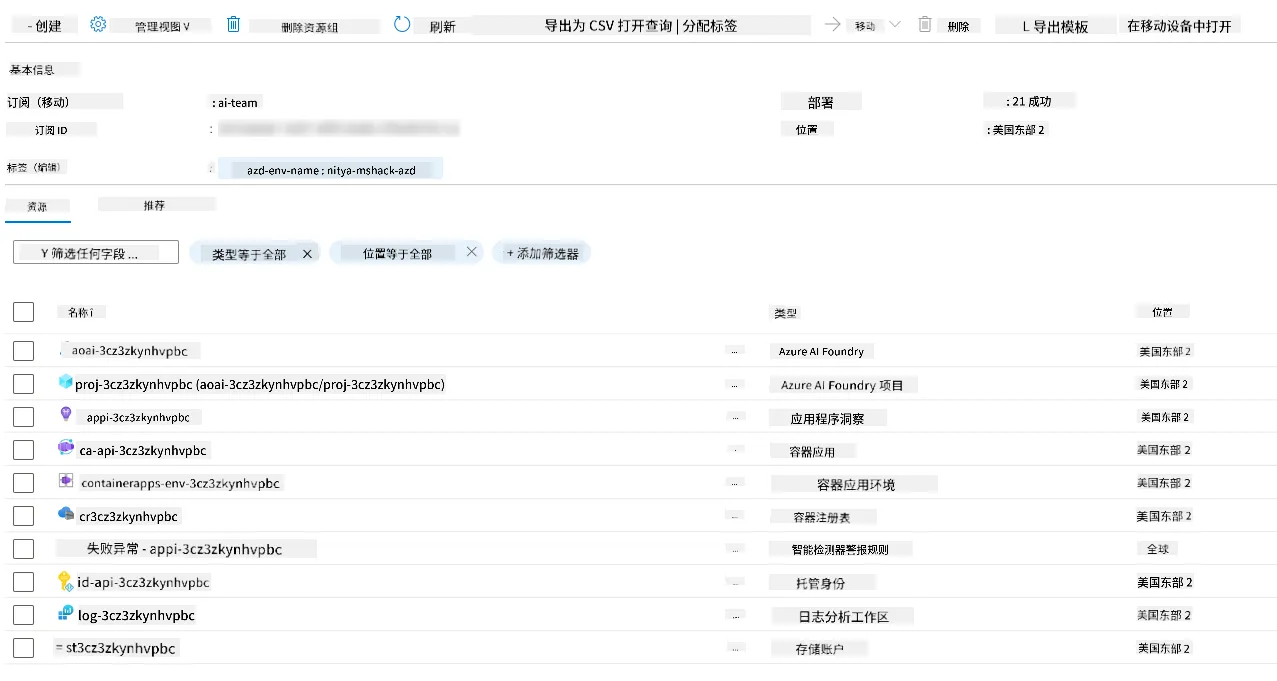Click the ca-api-3cz3zkynhvpbc container app icon
1277x681 pixels.
tap(66, 448)
